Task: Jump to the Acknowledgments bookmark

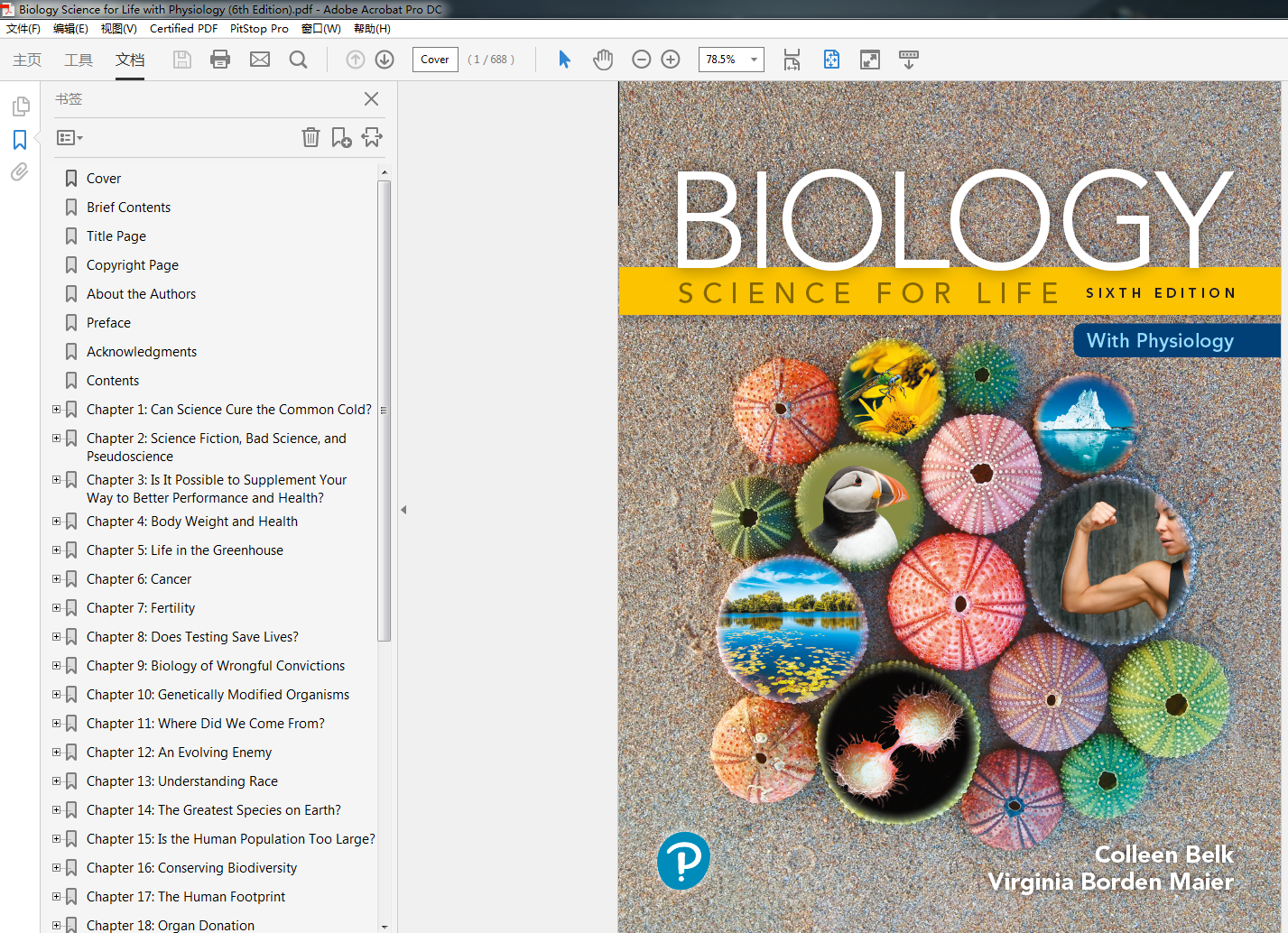Action: coord(142,352)
